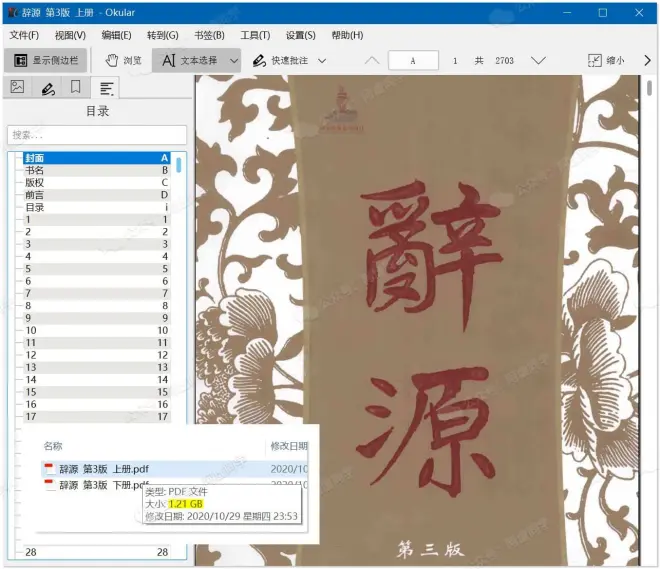
Task: Show more toolbar items via right chevron
Action: coord(647,61)
